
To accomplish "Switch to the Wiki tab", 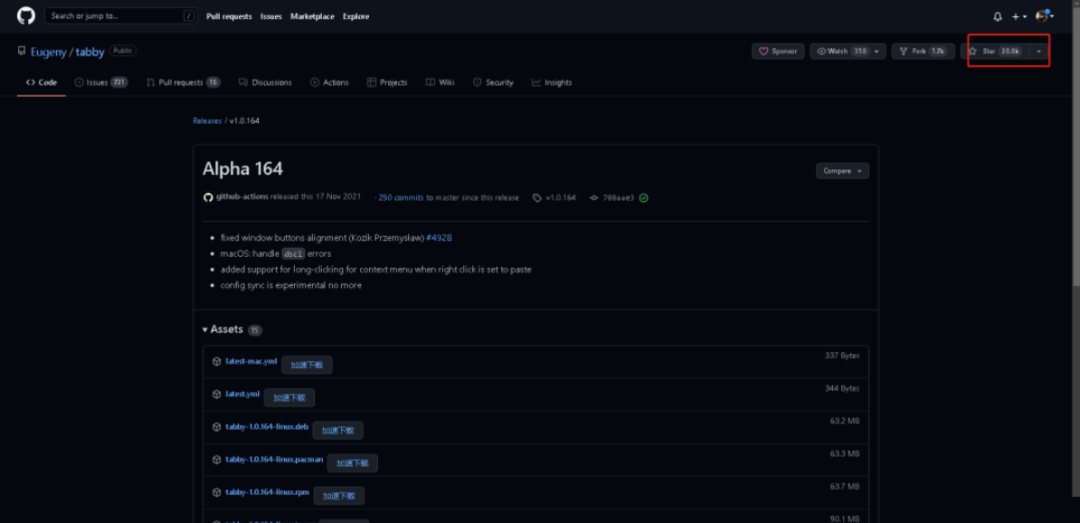I will [440, 83].
